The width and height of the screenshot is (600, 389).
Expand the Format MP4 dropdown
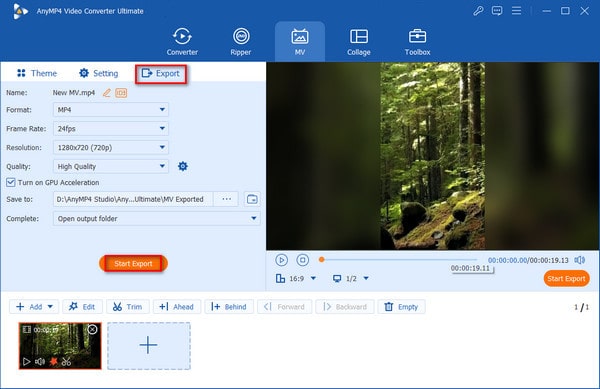111,110
